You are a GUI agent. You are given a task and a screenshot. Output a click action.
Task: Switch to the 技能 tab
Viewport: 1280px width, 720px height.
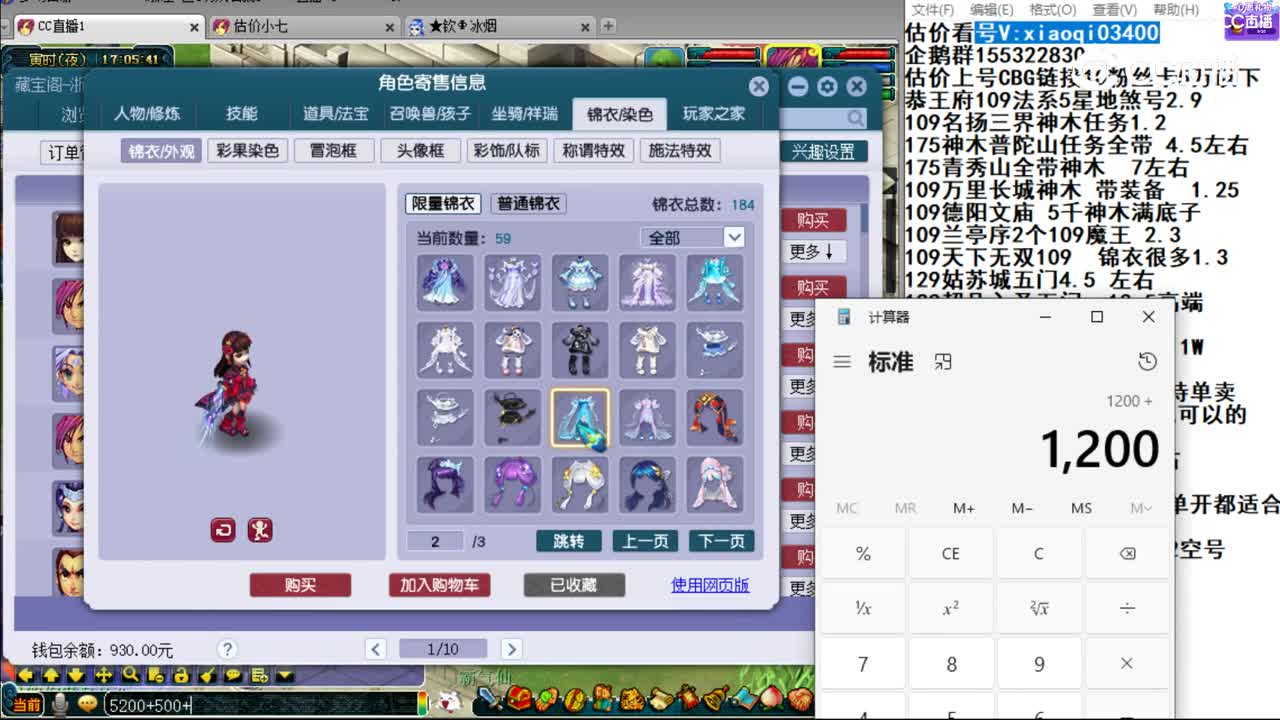click(x=241, y=114)
